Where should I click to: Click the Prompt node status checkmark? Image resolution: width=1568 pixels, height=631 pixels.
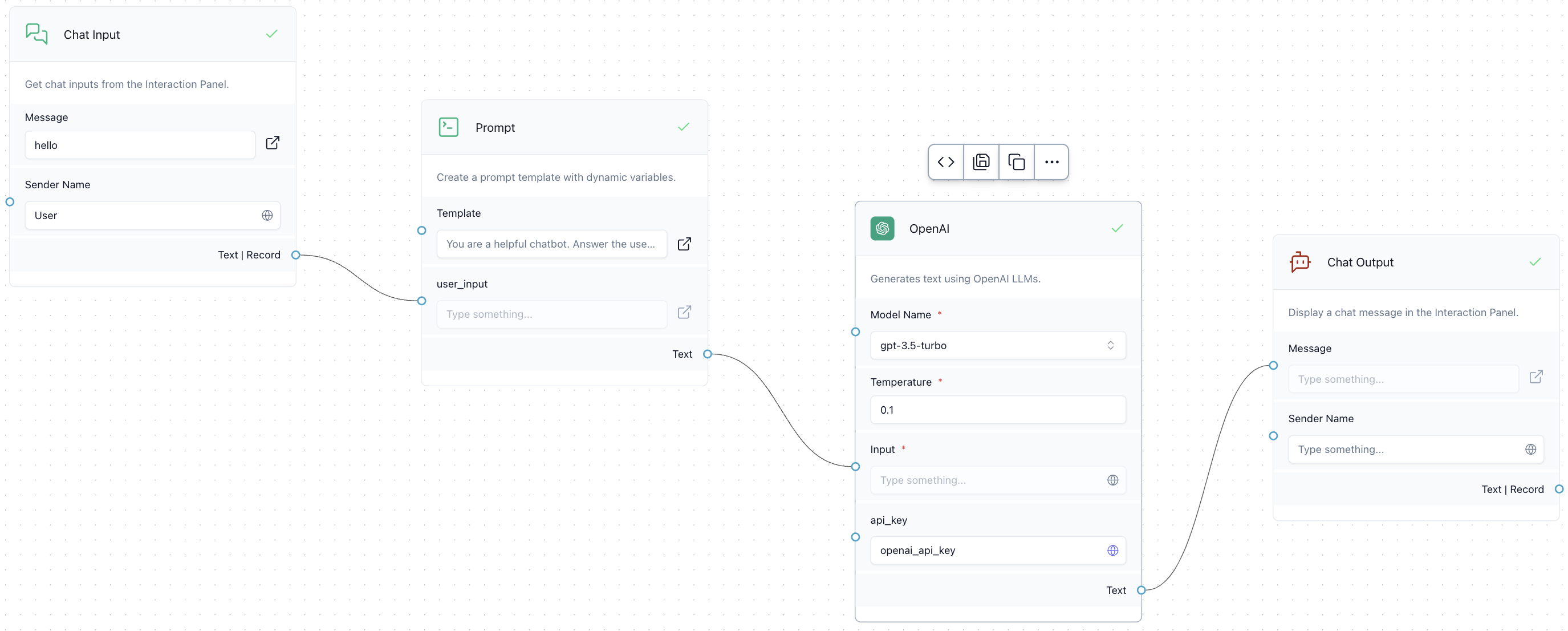(x=684, y=127)
